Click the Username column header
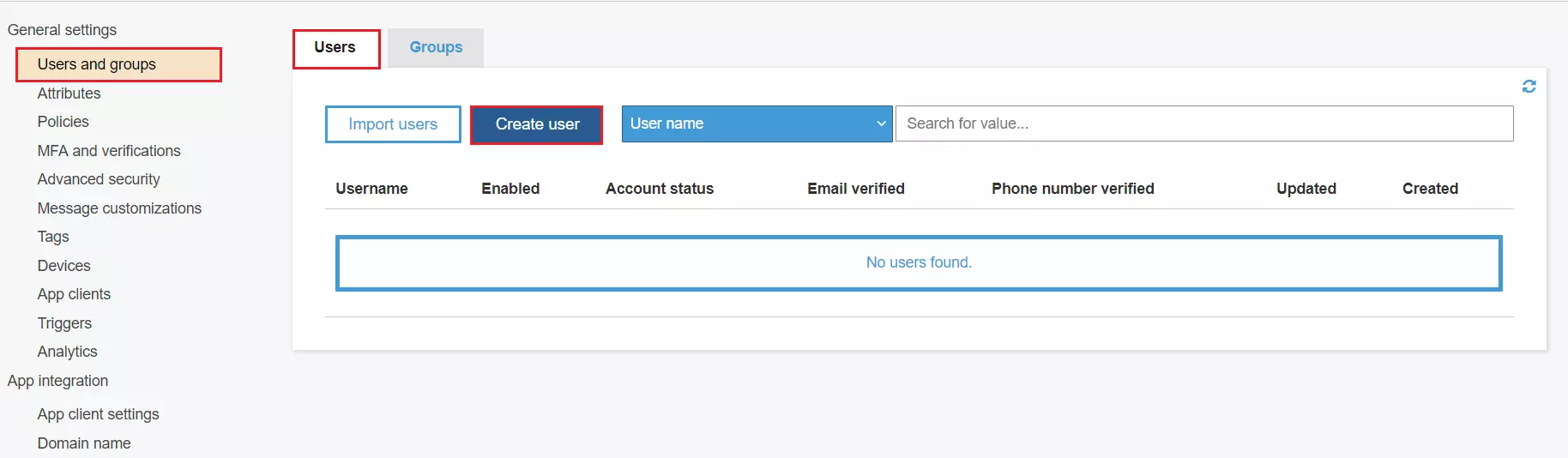 point(371,189)
